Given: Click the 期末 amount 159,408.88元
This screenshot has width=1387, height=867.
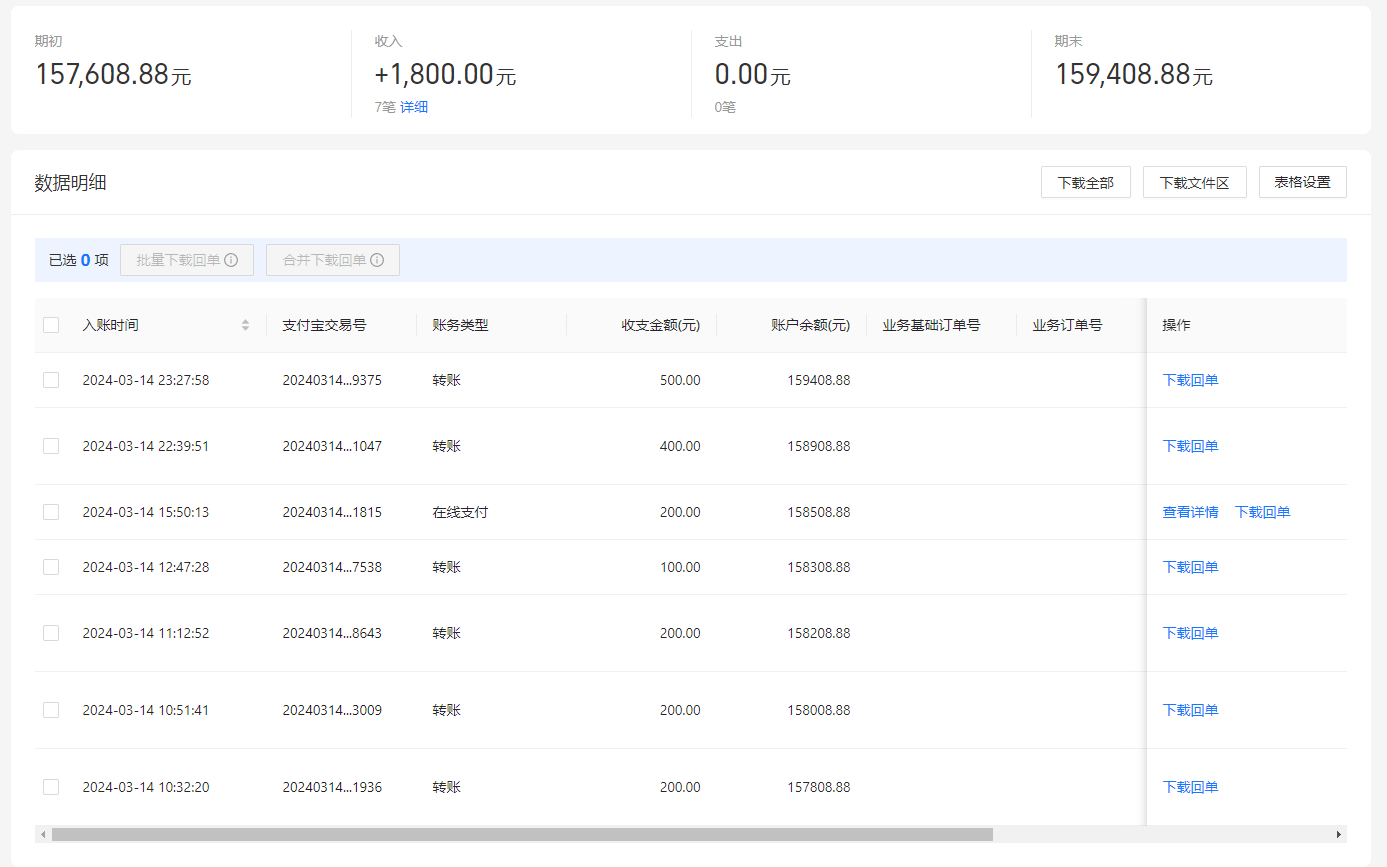Looking at the screenshot, I should (x=1134, y=75).
